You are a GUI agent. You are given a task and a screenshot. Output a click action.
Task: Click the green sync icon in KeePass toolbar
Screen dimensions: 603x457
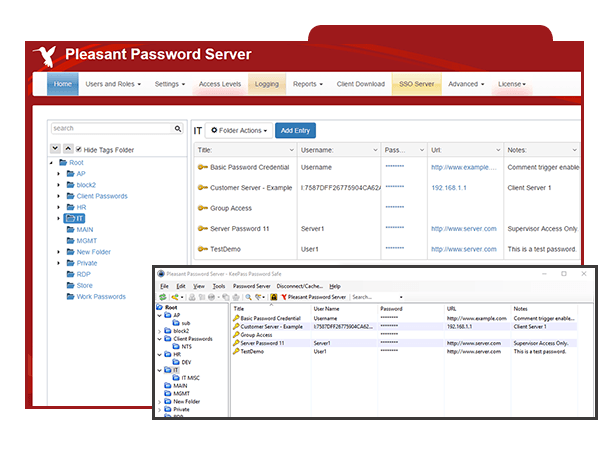pos(163,297)
